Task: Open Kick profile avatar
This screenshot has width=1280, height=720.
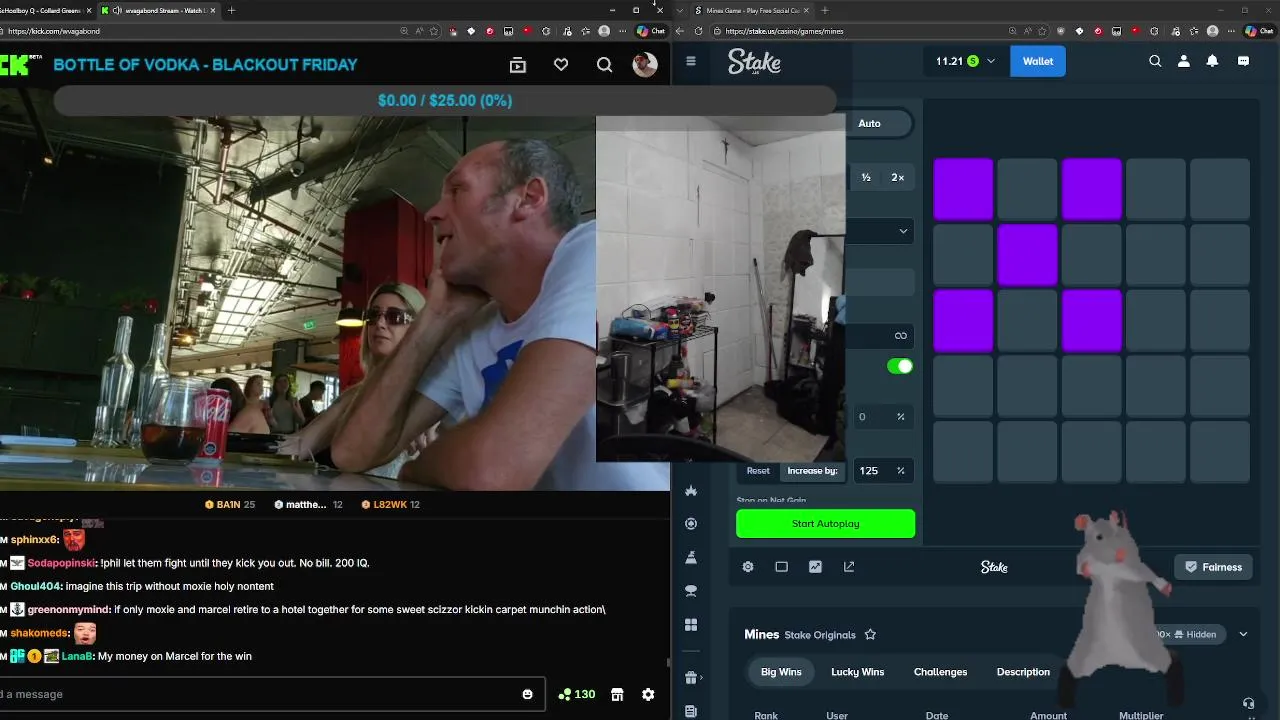Action: pos(645,65)
